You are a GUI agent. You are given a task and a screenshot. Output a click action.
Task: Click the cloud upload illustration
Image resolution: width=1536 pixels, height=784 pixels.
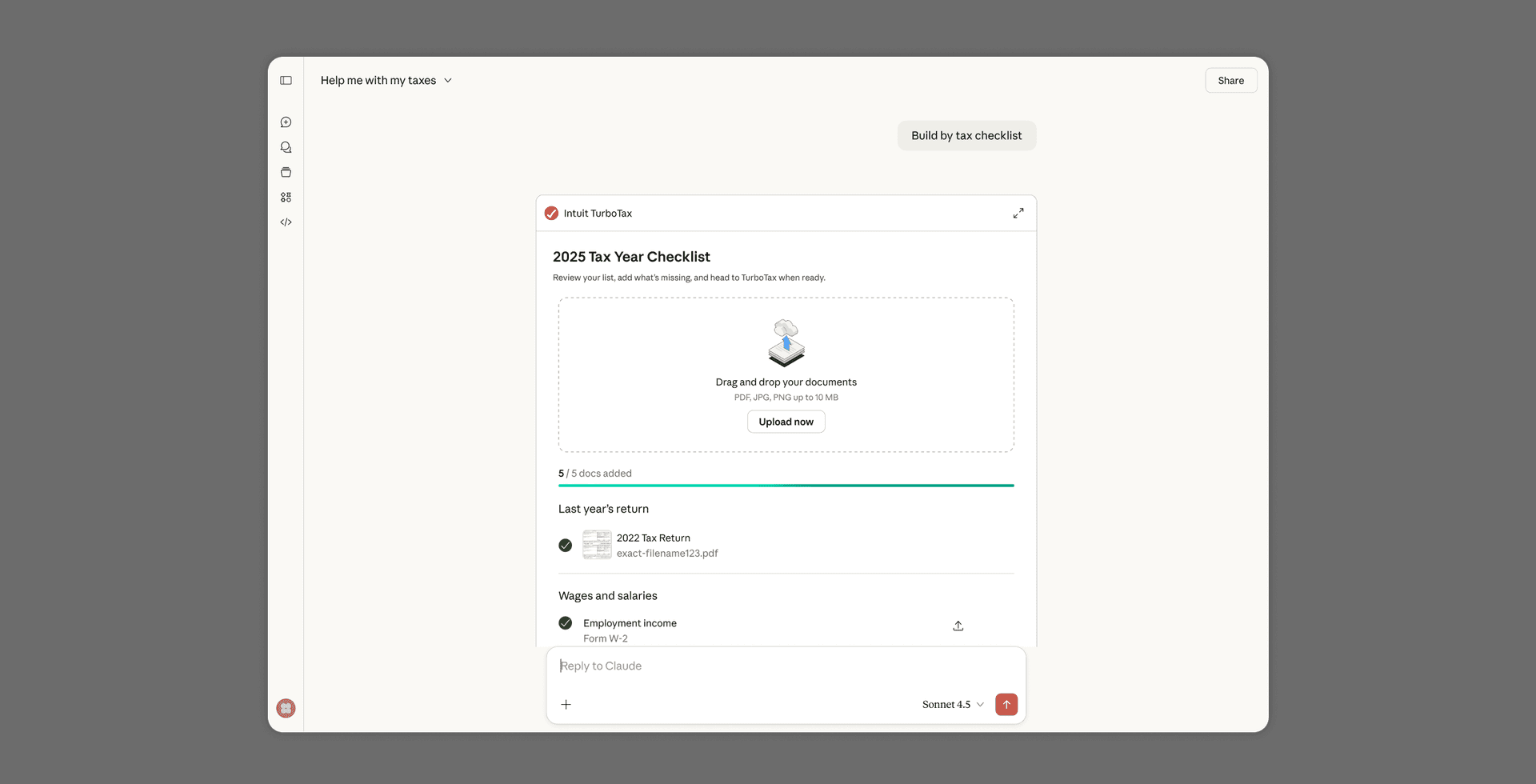[786, 343]
